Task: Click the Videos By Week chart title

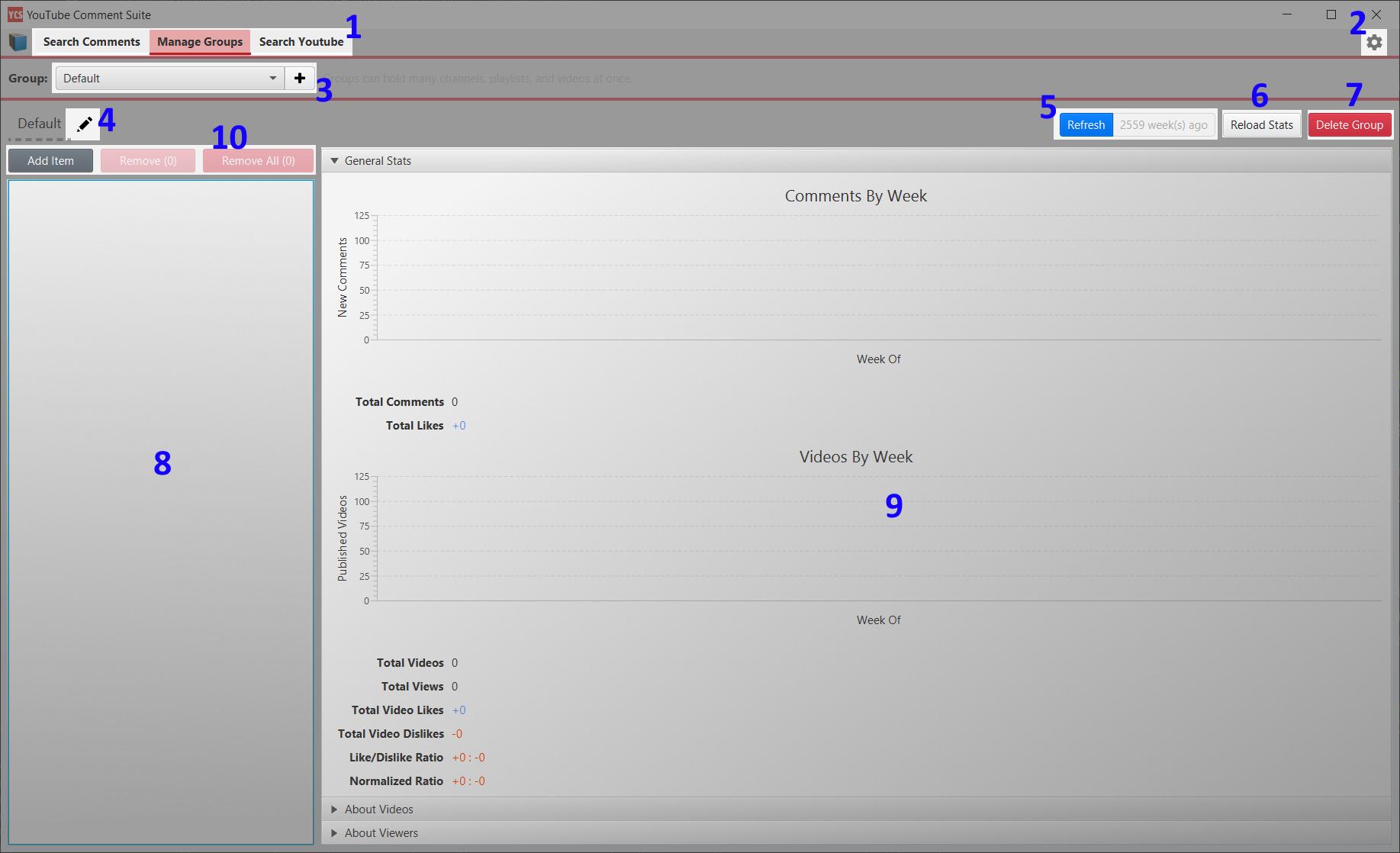Action: point(856,457)
